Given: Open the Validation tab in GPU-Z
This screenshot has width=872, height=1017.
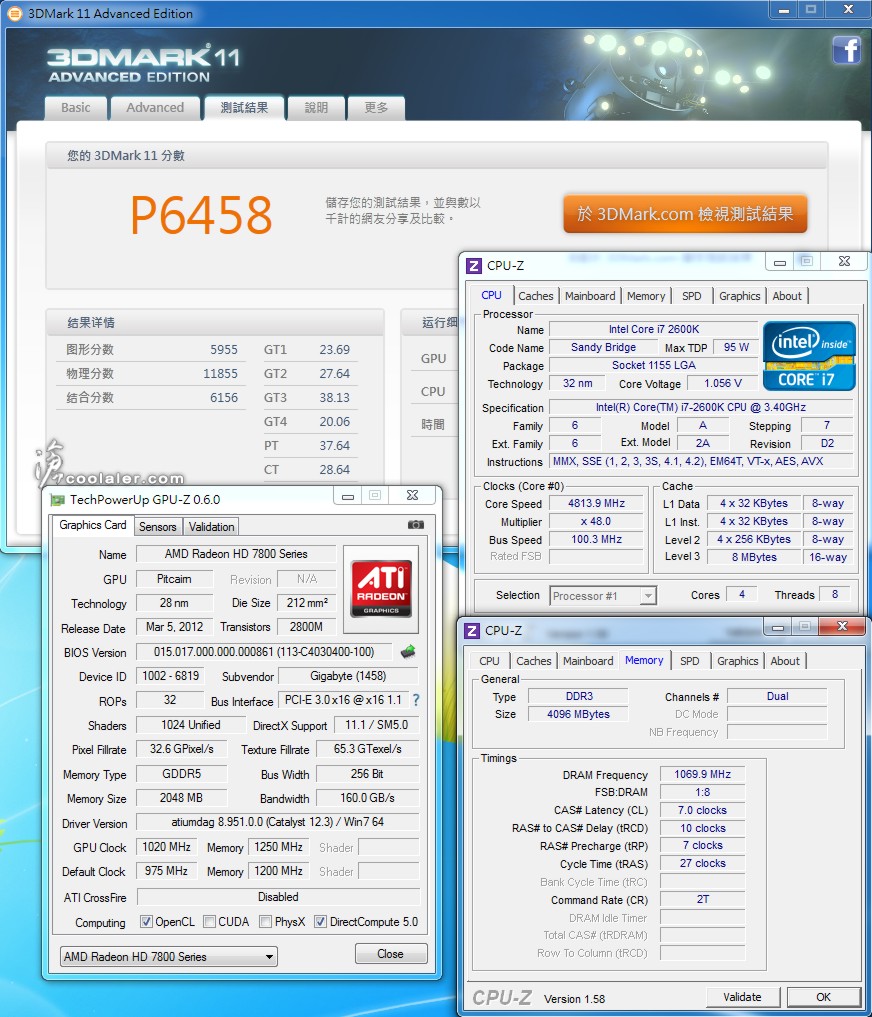Looking at the screenshot, I should (x=212, y=527).
